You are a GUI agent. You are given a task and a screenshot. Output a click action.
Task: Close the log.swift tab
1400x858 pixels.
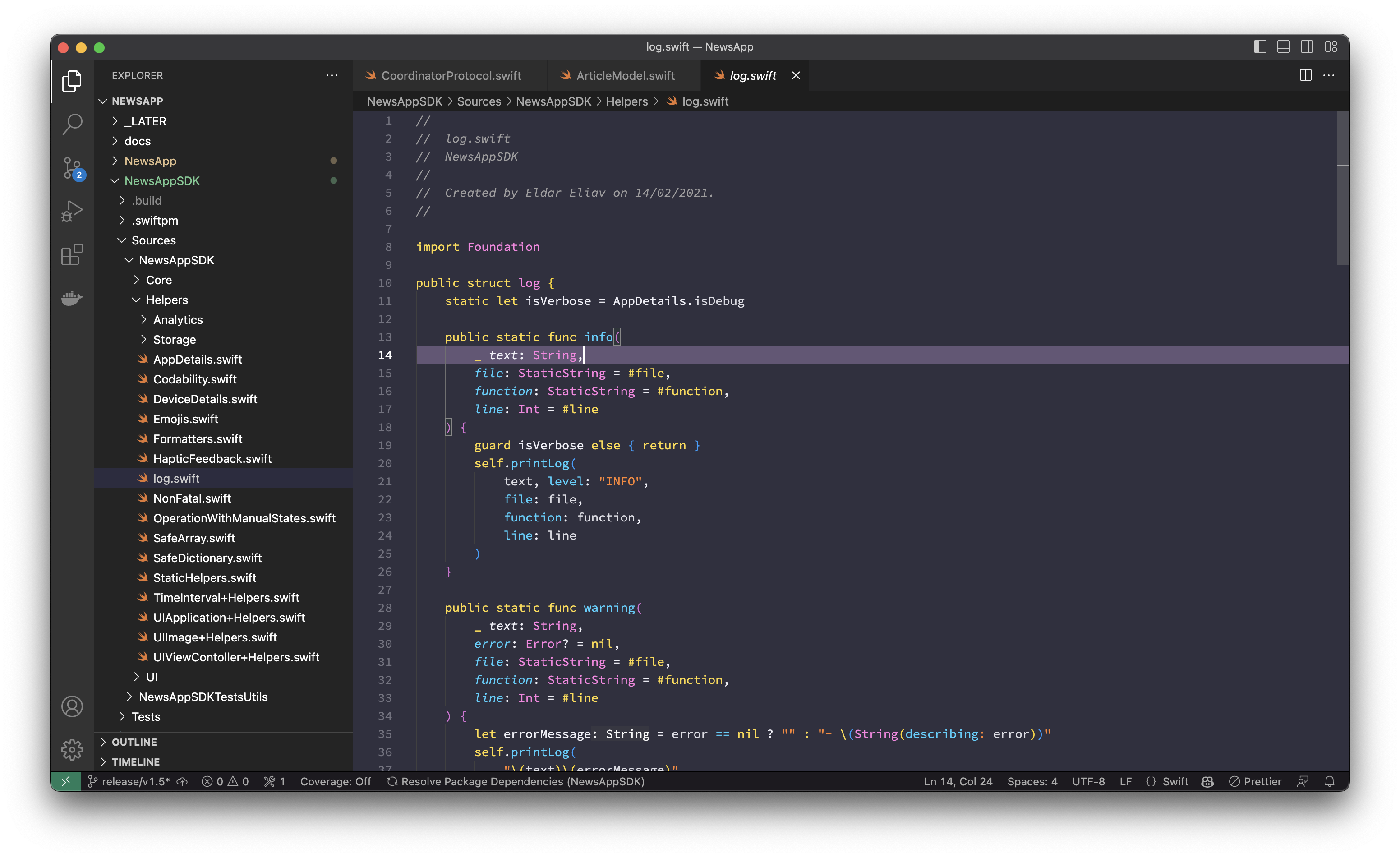click(x=796, y=75)
